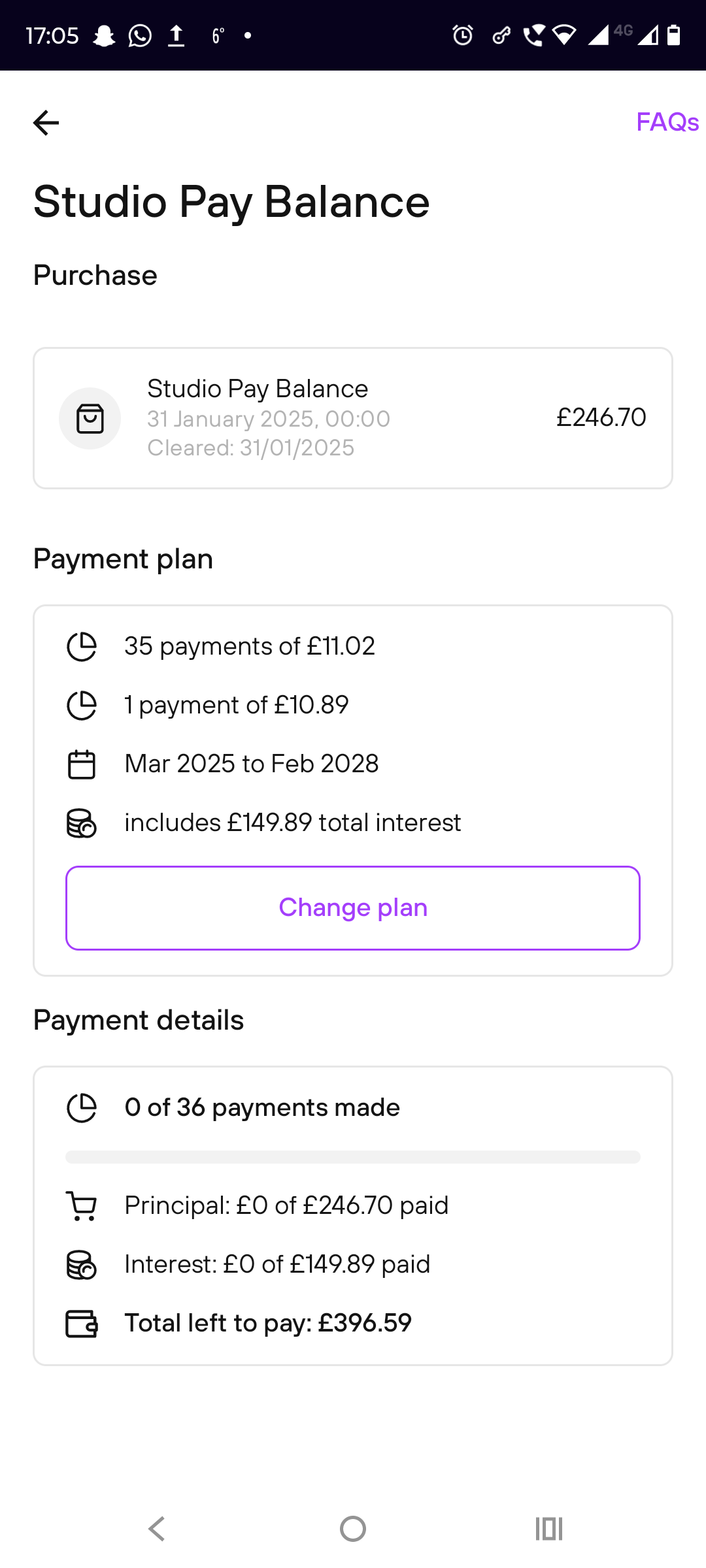
Task: Tap Total left to pay £396.59 text
Action: pyautogui.click(x=268, y=1323)
